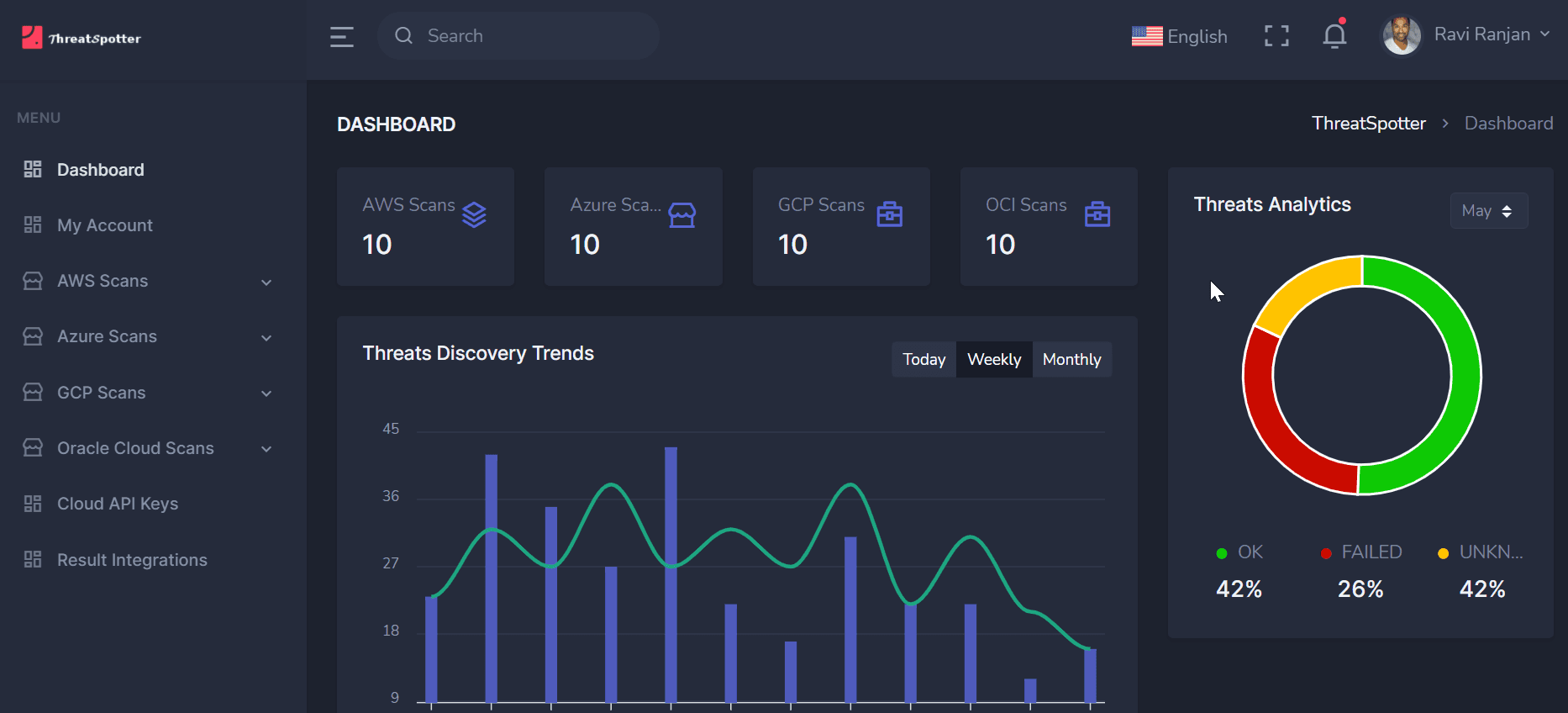The image size is (1568, 713).
Task: Select AWS Scans in sidebar menu
Action: [x=103, y=281]
